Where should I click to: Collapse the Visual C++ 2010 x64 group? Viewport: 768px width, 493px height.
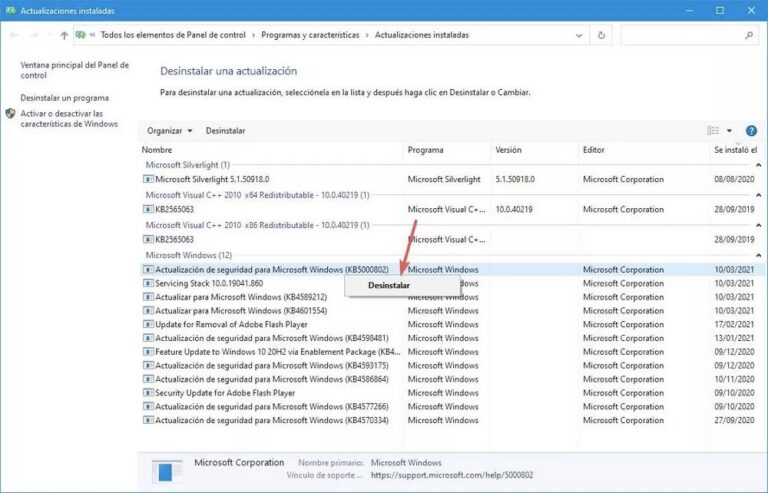click(x=758, y=195)
